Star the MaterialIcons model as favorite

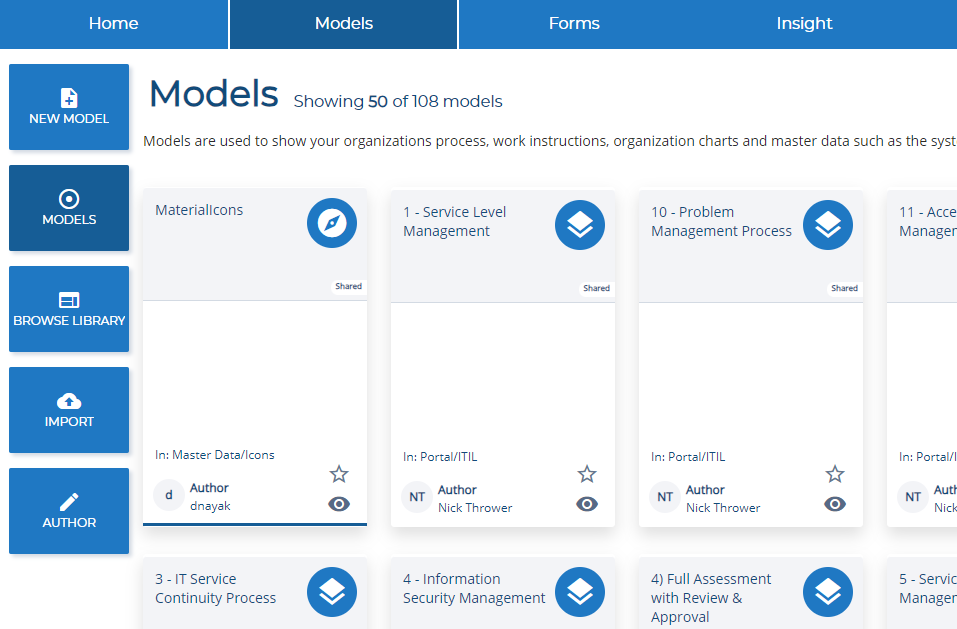pyautogui.click(x=339, y=474)
